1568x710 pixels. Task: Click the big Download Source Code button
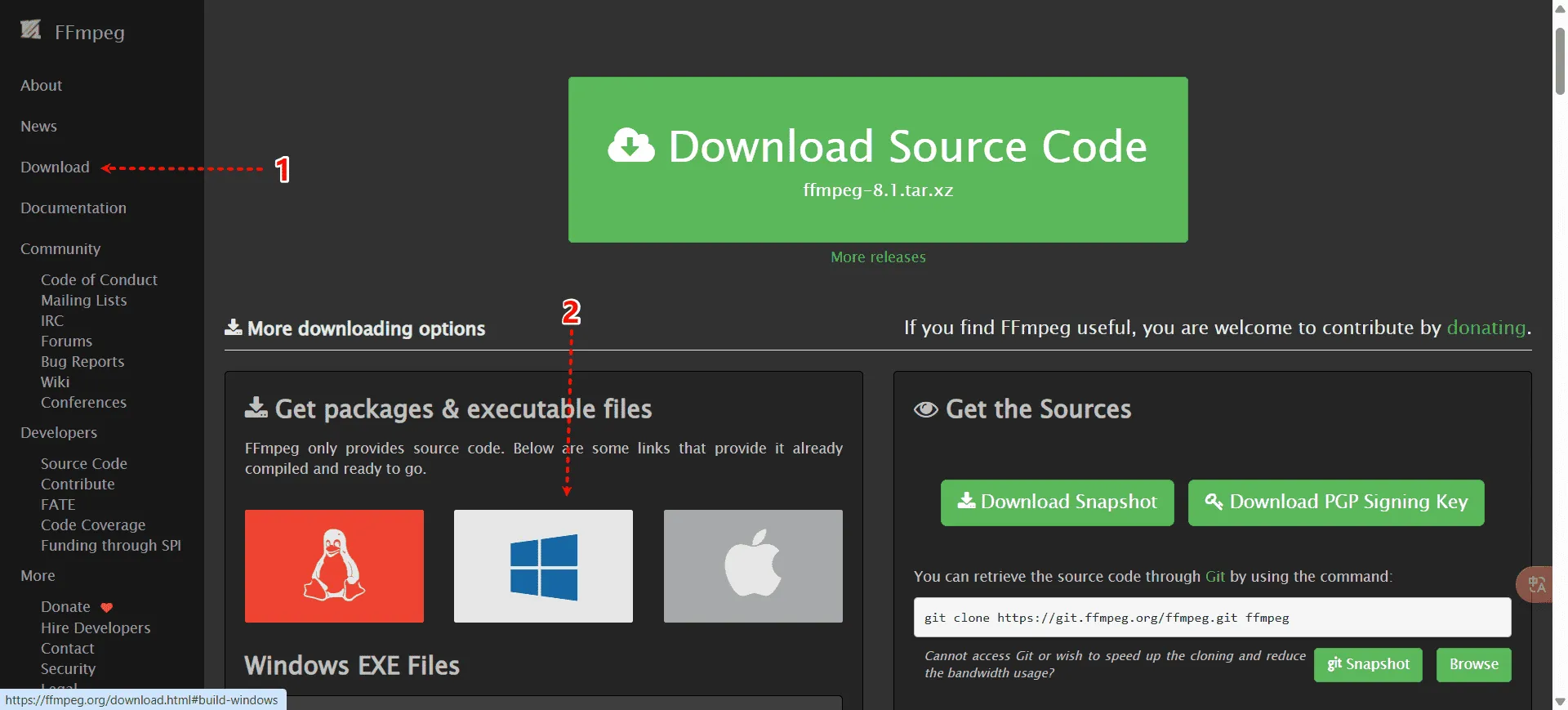click(x=877, y=159)
